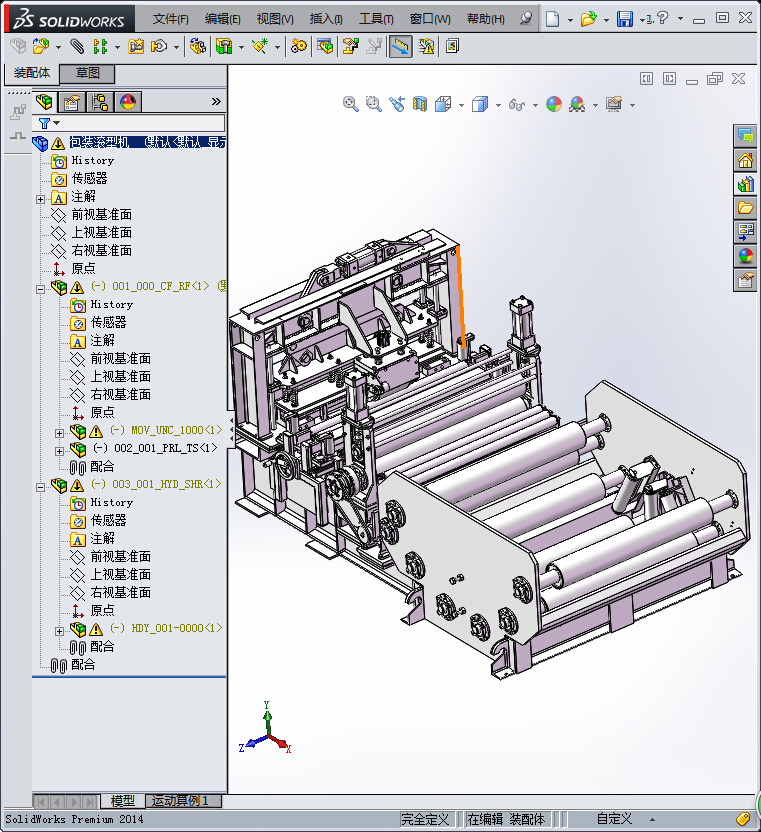
Task: Open the Insert Components dropdown arrow
Action: click(58, 48)
